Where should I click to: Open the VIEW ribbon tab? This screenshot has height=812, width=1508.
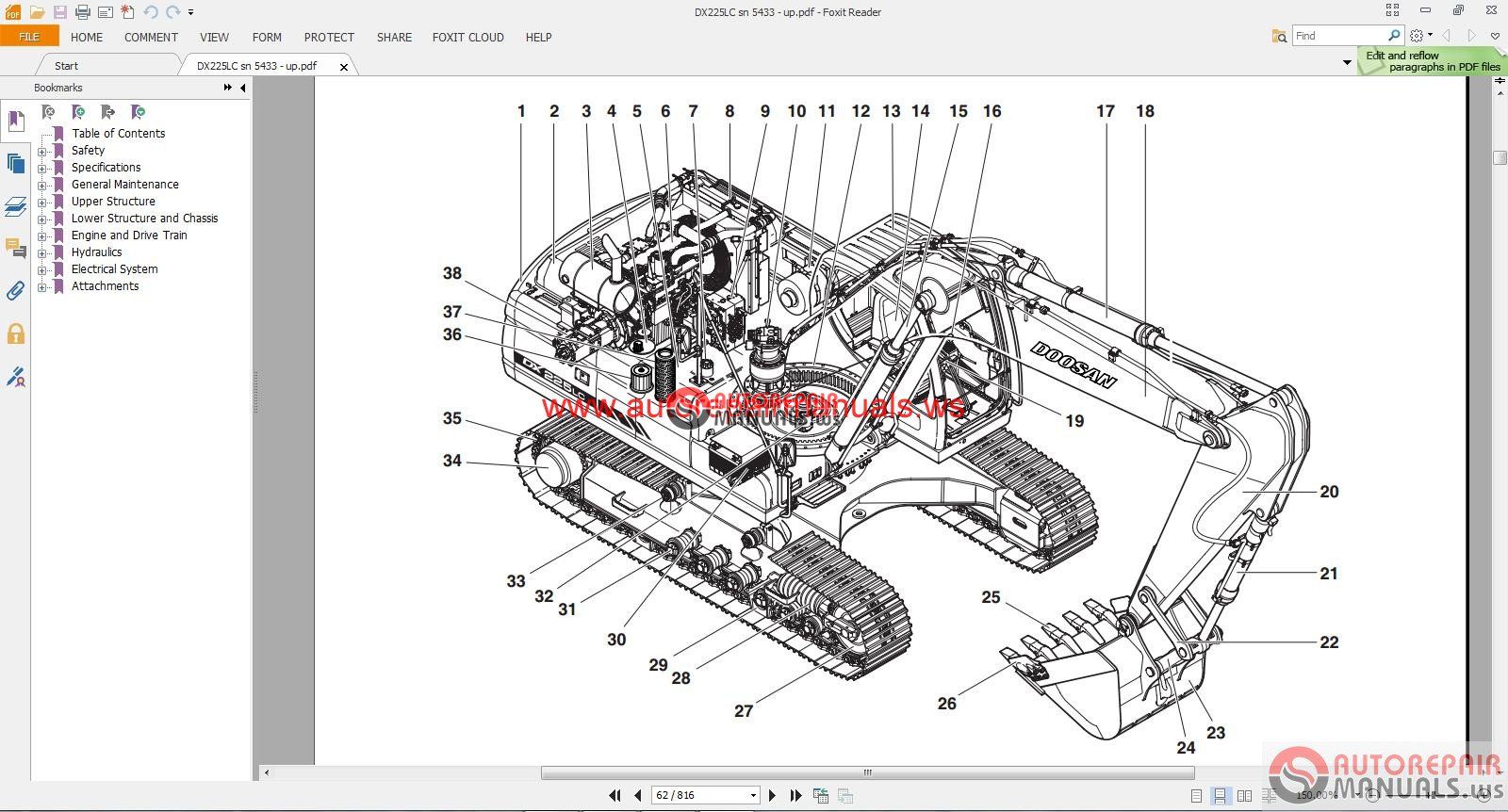click(214, 38)
